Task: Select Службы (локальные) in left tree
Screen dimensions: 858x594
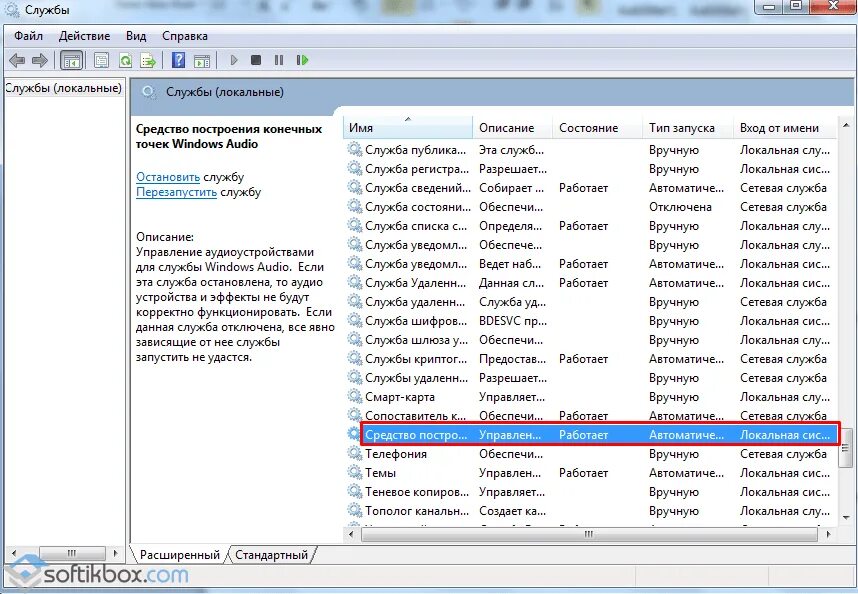Action: coord(63,88)
